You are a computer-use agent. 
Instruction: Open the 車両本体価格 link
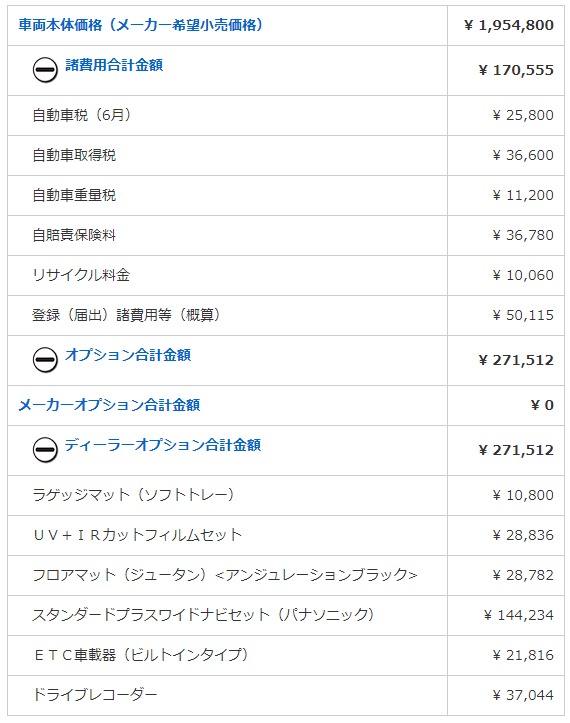click(141, 25)
